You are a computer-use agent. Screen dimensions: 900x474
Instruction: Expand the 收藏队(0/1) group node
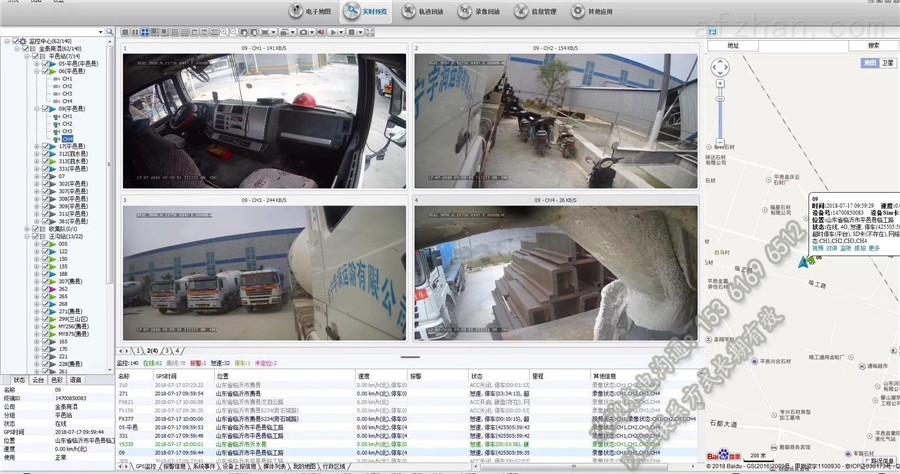tap(26, 228)
